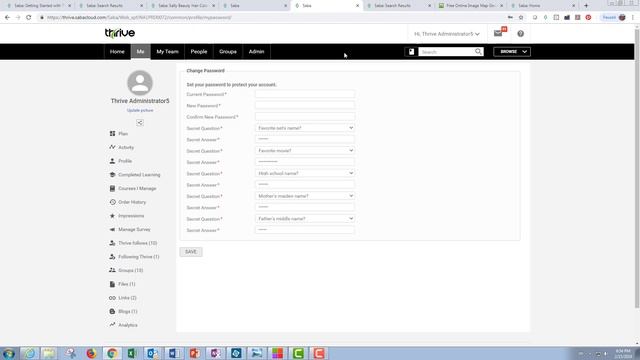The height and width of the screenshot is (360, 640).
Task: Click the Secret Answer field below Father's middle name
Action: click(x=305, y=230)
